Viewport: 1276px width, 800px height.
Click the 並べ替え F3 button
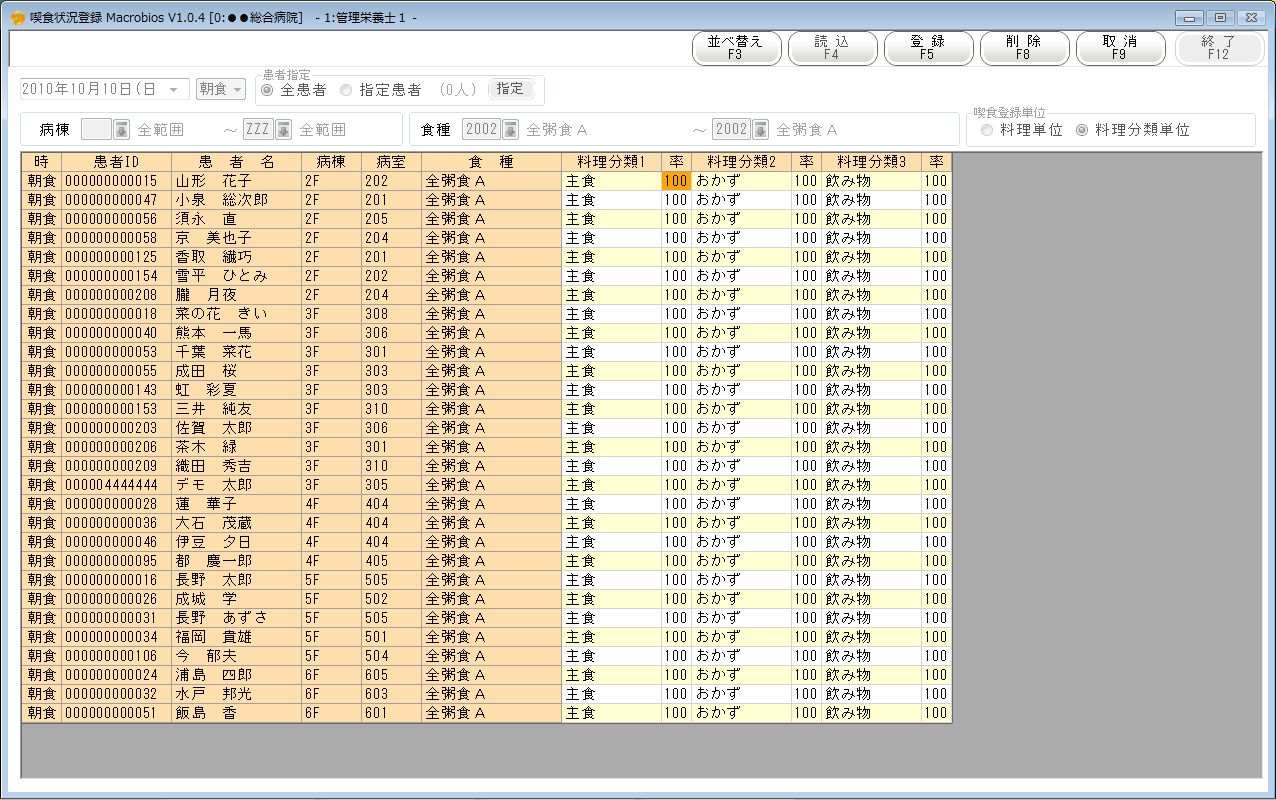735,48
